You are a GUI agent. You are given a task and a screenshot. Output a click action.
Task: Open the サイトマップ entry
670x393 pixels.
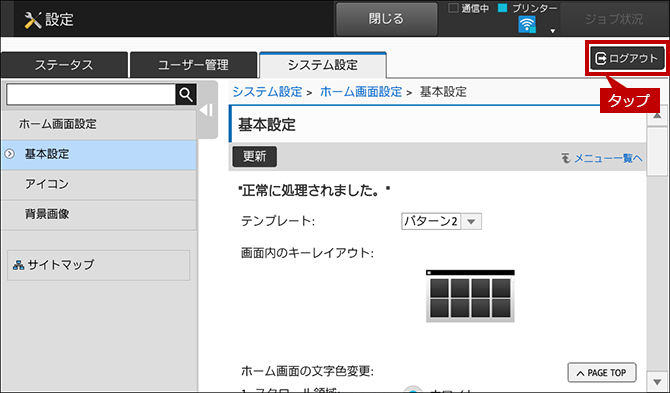click(x=99, y=265)
